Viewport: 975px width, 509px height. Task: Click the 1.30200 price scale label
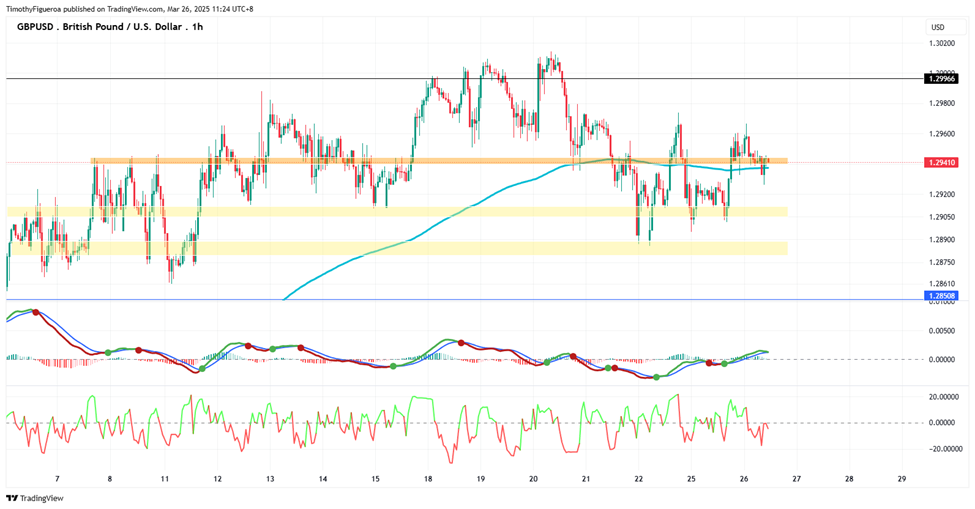pyautogui.click(x=941, y=44)
